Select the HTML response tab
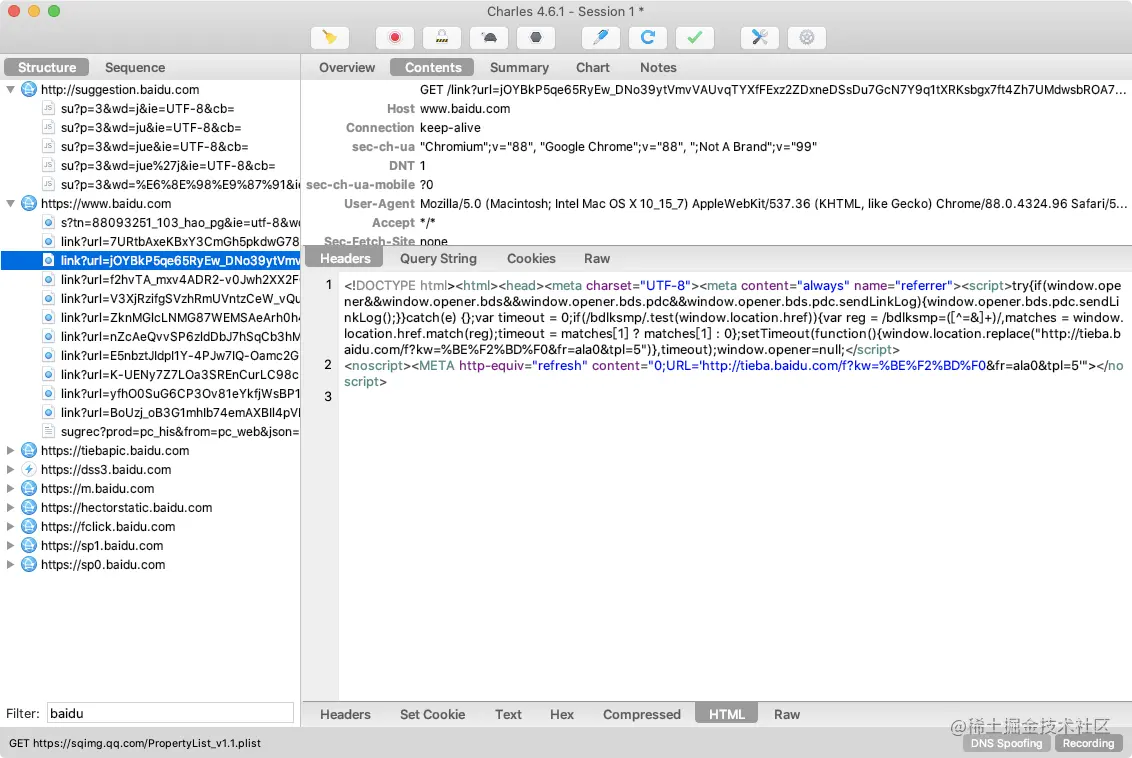Screen dimensions: 1132x758 point(726,714)
